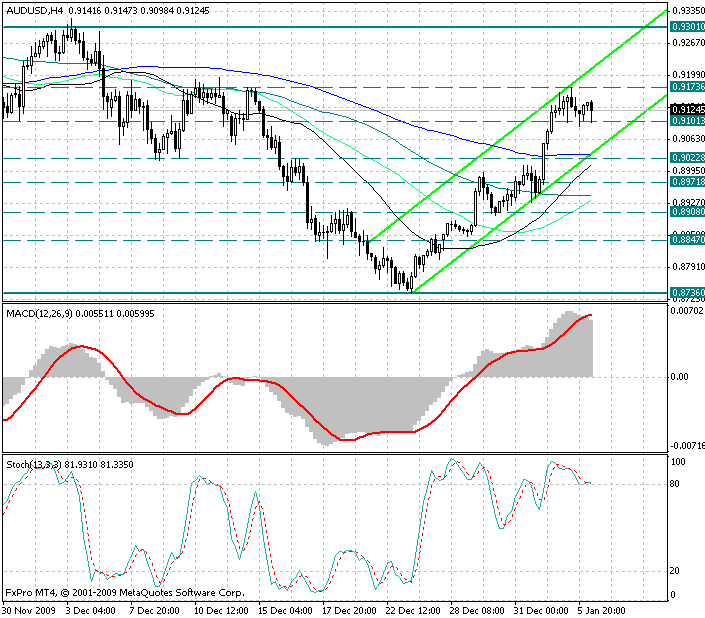Click the 3 Dec 04:00 time label

(90, 611)
